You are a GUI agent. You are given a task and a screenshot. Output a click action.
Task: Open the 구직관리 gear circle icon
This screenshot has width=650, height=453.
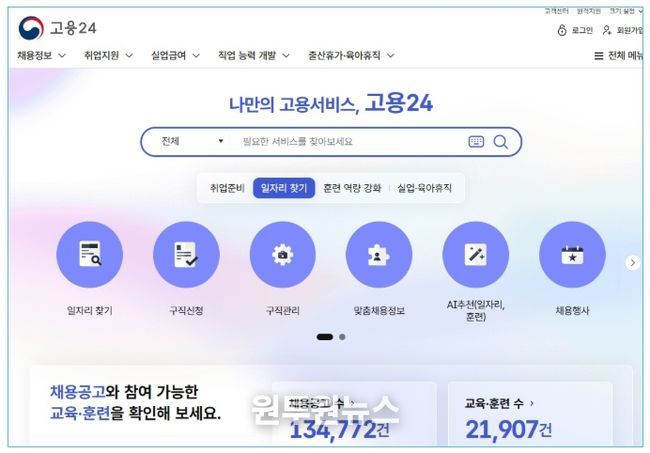pyautogui.click(x=283, y=254)
